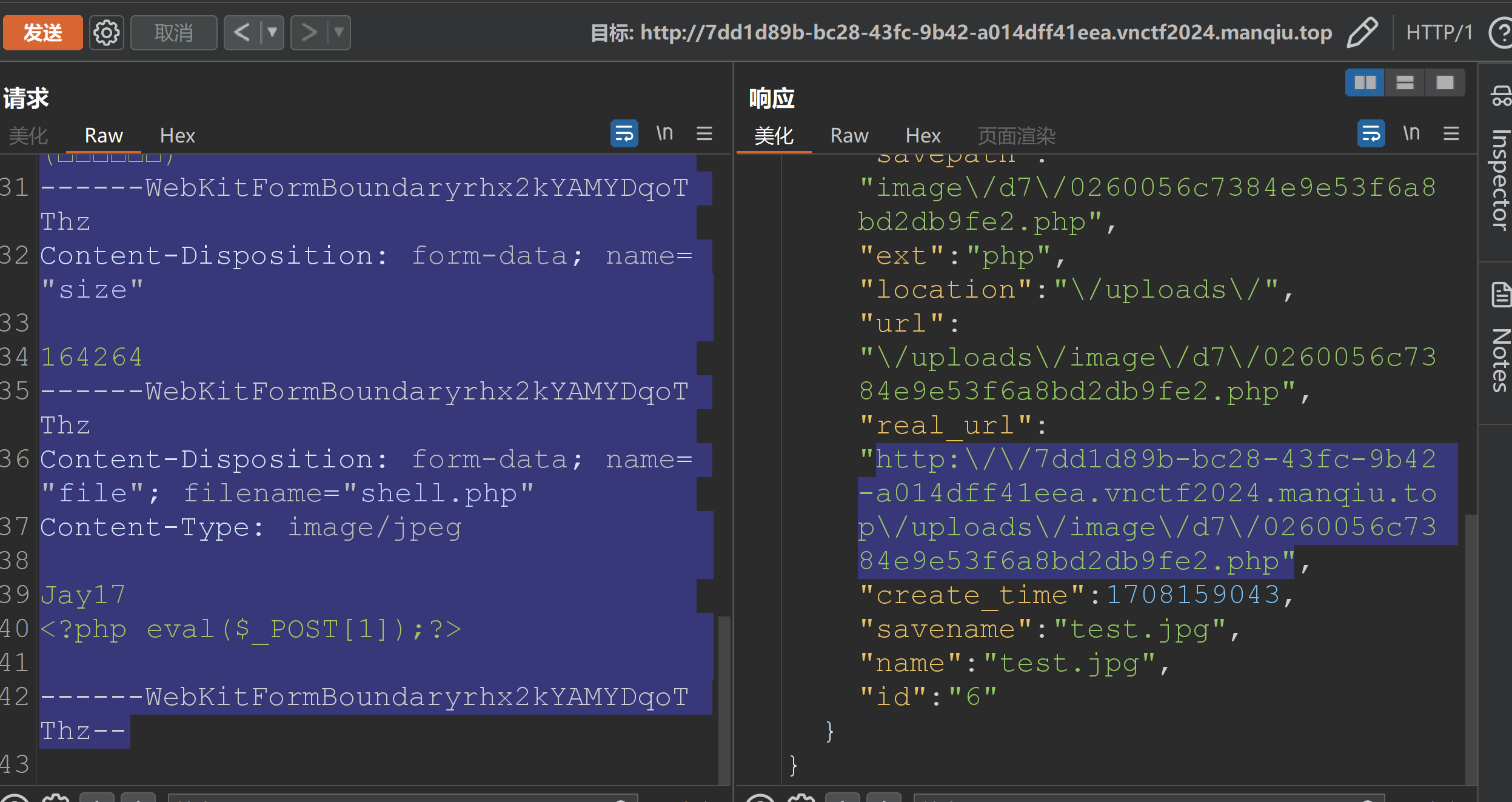The image size is (1512, 802).
Task: Open help question mark icon at top right
Action: point(1501,33)
